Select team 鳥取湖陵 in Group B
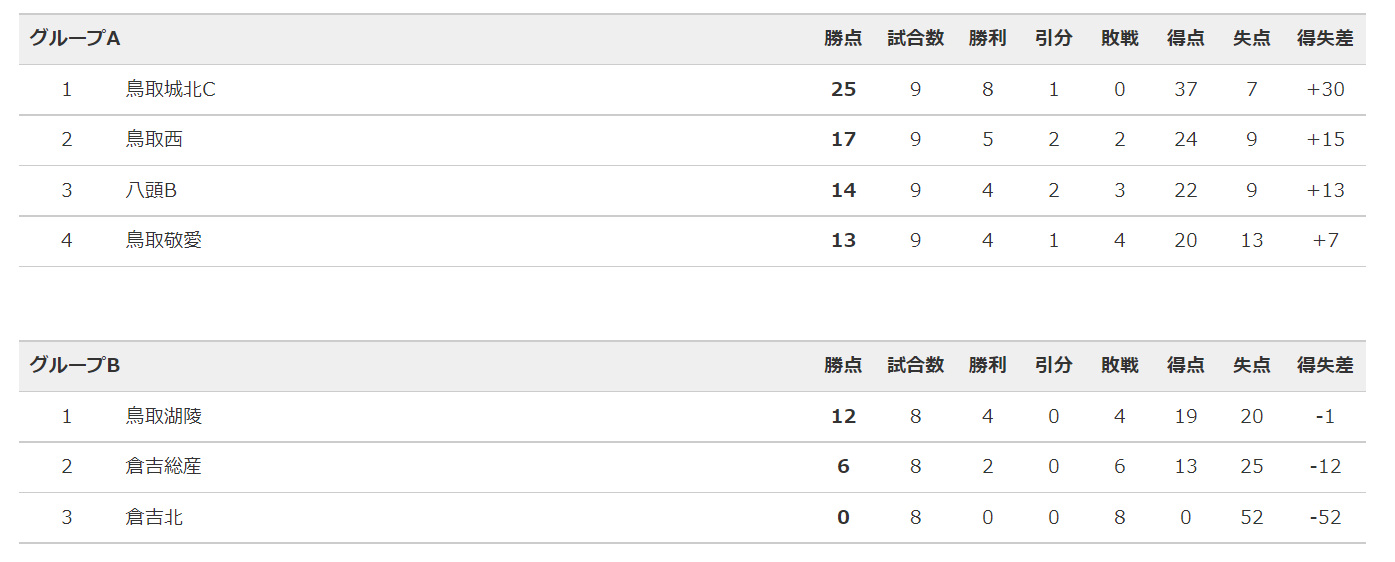The width and height of the screenshot is (1395, 562). point(164,416)
